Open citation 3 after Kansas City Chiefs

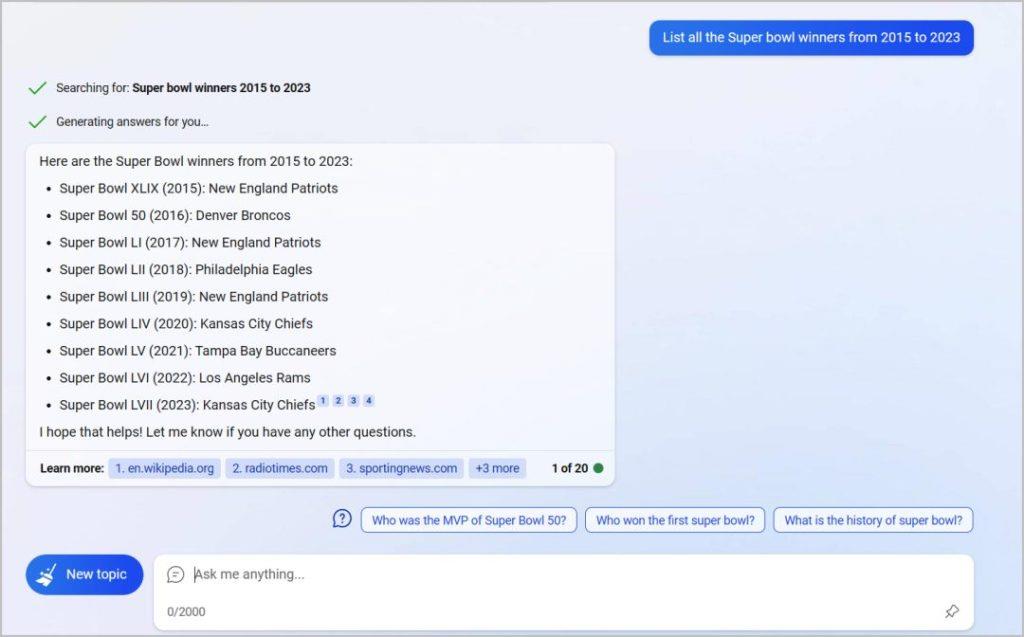(353, 400)
